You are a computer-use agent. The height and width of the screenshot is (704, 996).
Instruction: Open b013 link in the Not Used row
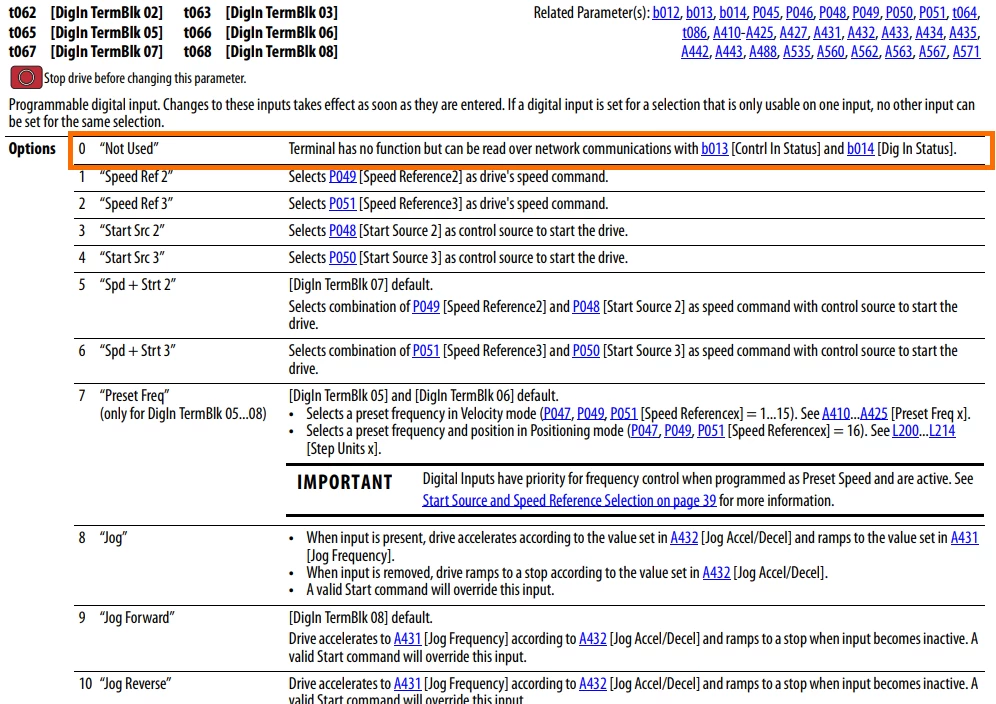715,149
